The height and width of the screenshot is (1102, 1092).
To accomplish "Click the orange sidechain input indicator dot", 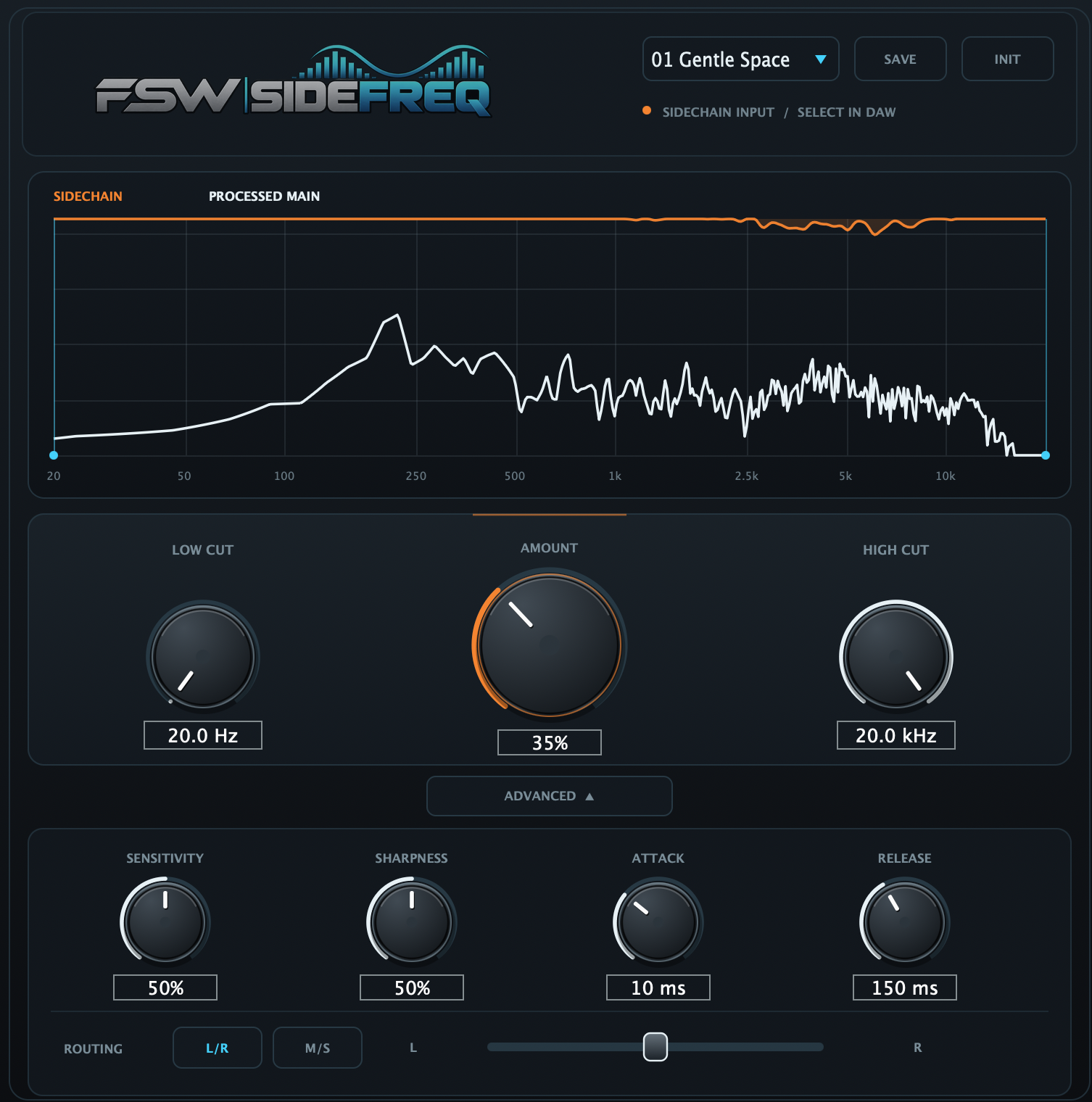I will [647, 111].
